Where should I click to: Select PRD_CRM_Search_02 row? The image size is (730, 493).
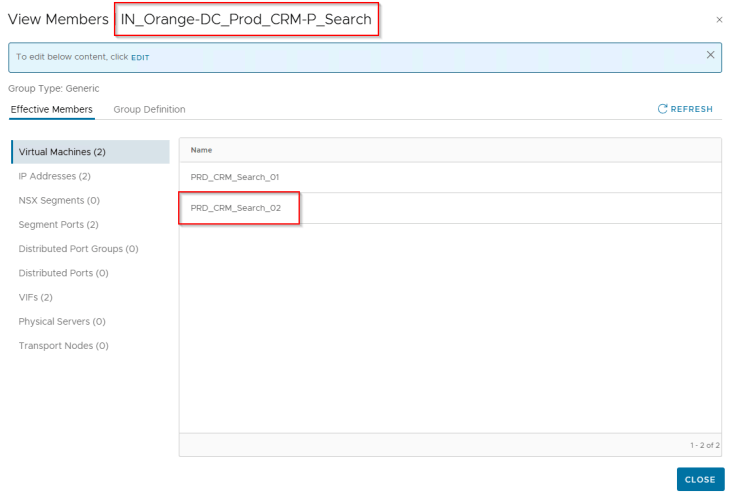pos(235,208)
